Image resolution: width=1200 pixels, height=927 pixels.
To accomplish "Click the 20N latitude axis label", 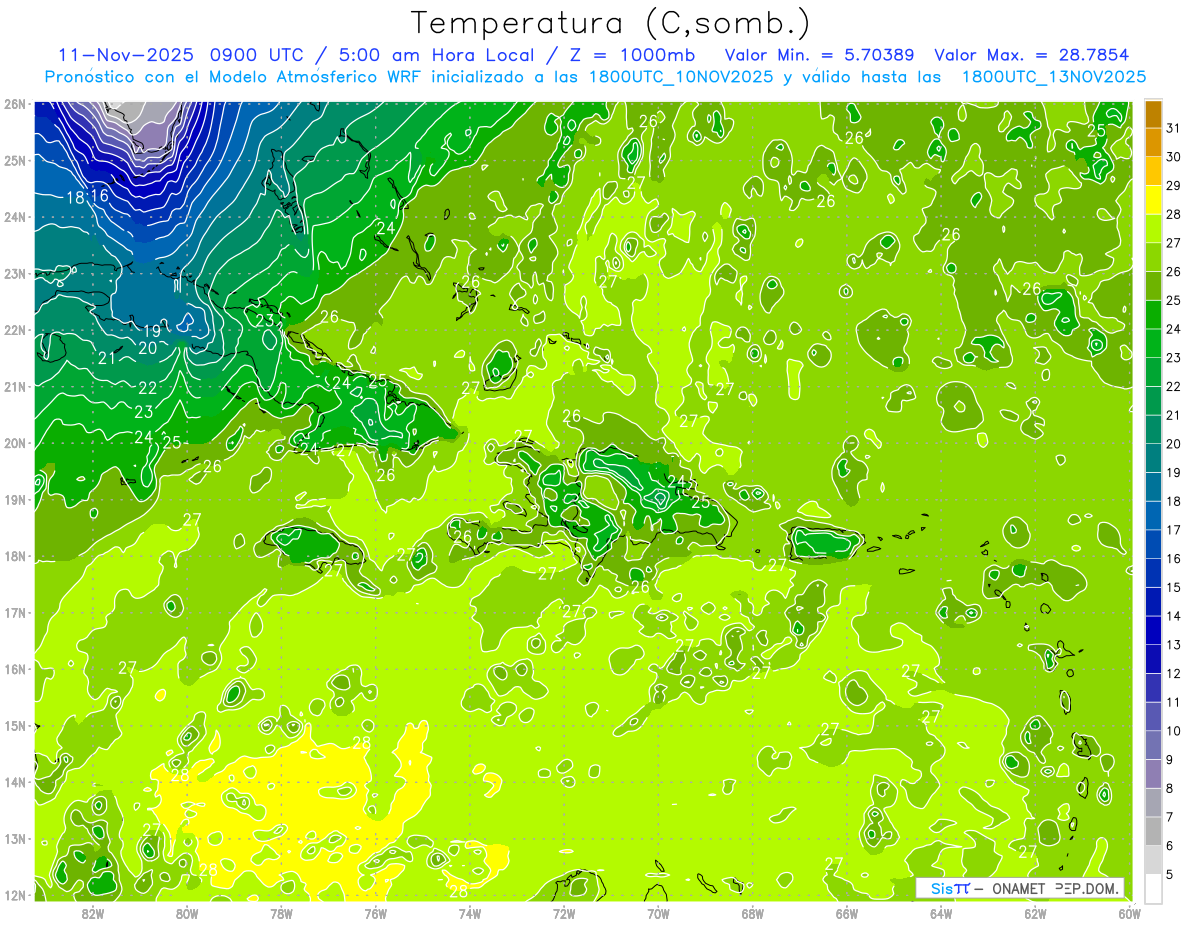I will pos(15,443).
